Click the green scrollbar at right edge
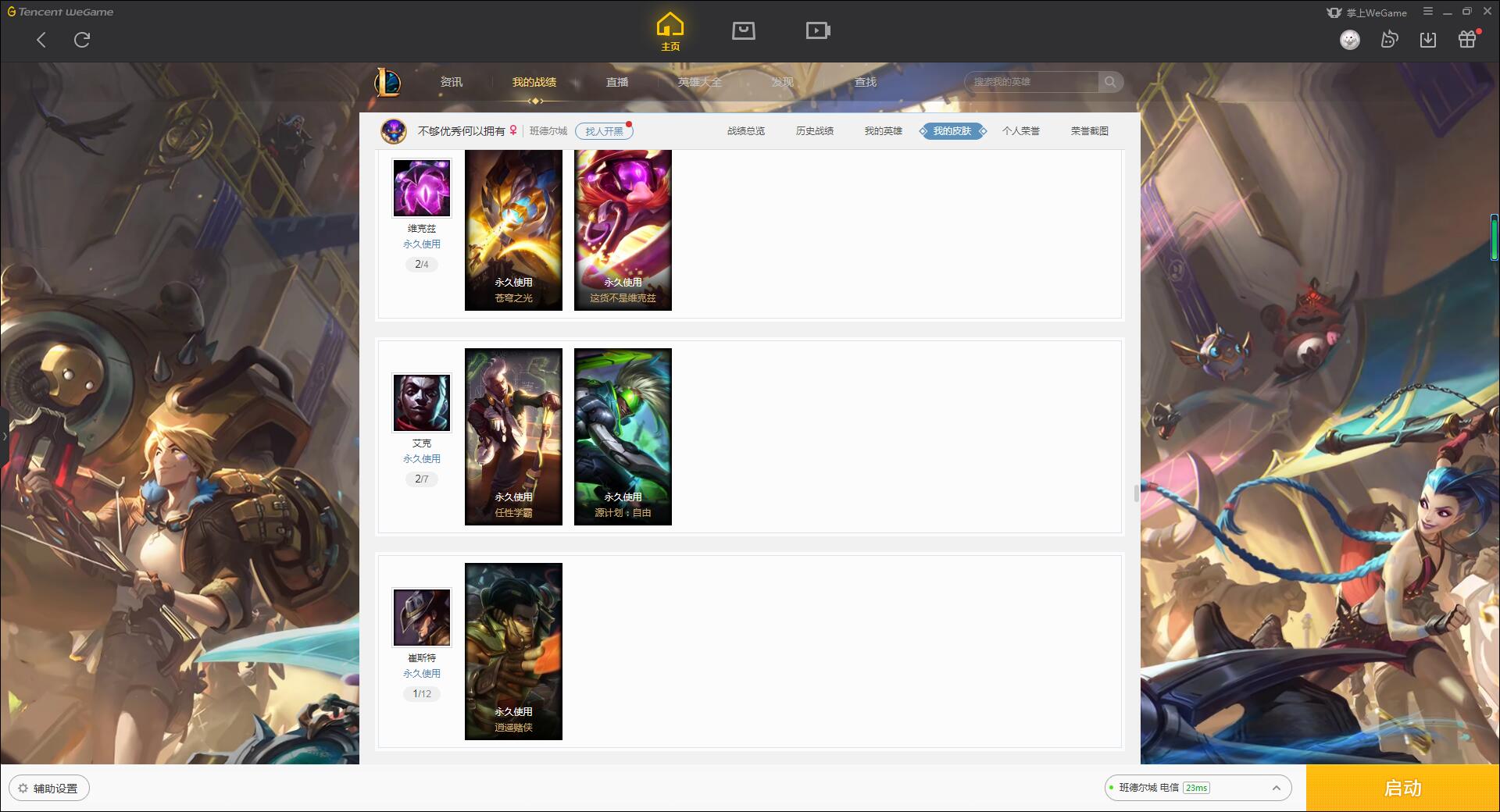Viewport: 1500px width, 812px height. [1494, 237]
